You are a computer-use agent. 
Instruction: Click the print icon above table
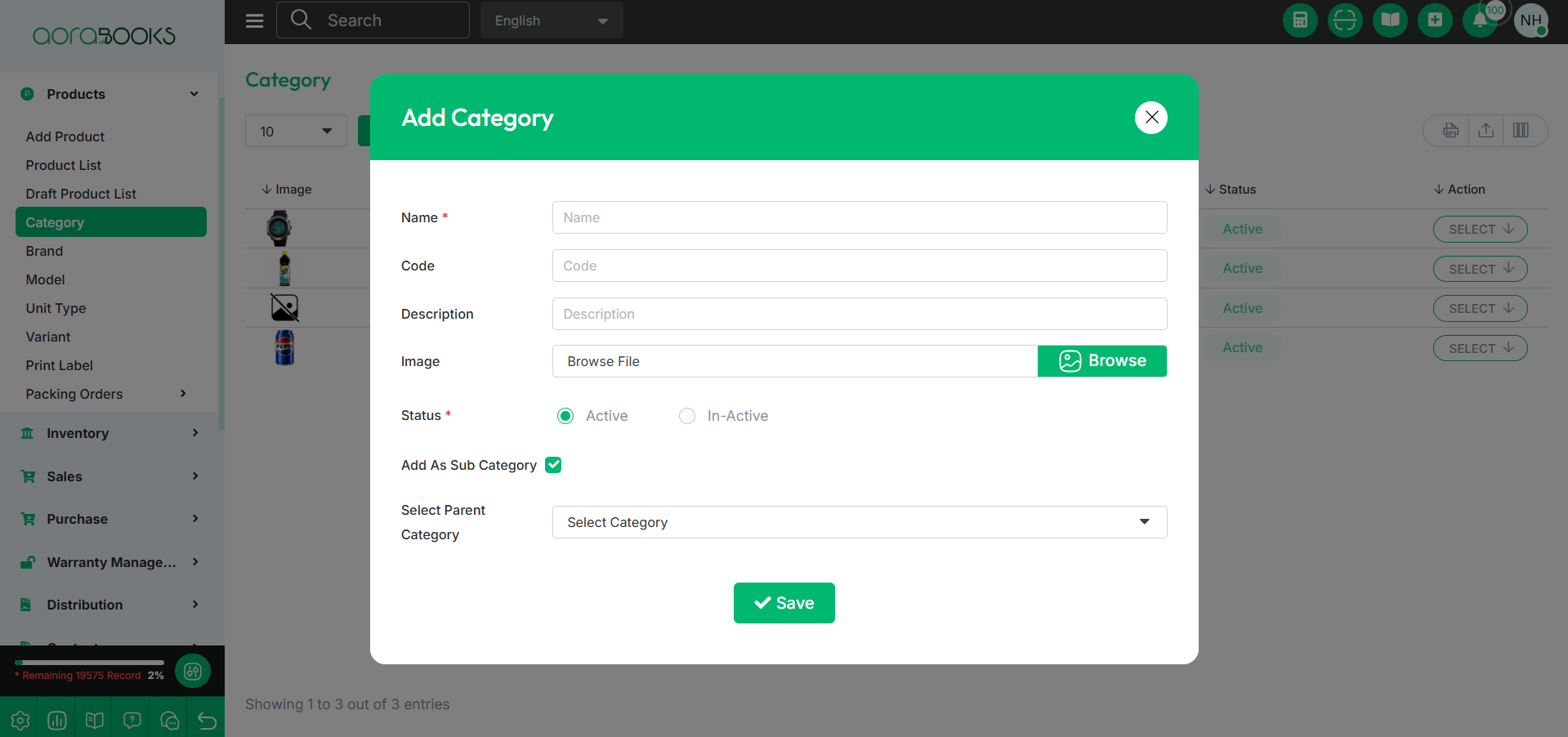coord(1450,131)
